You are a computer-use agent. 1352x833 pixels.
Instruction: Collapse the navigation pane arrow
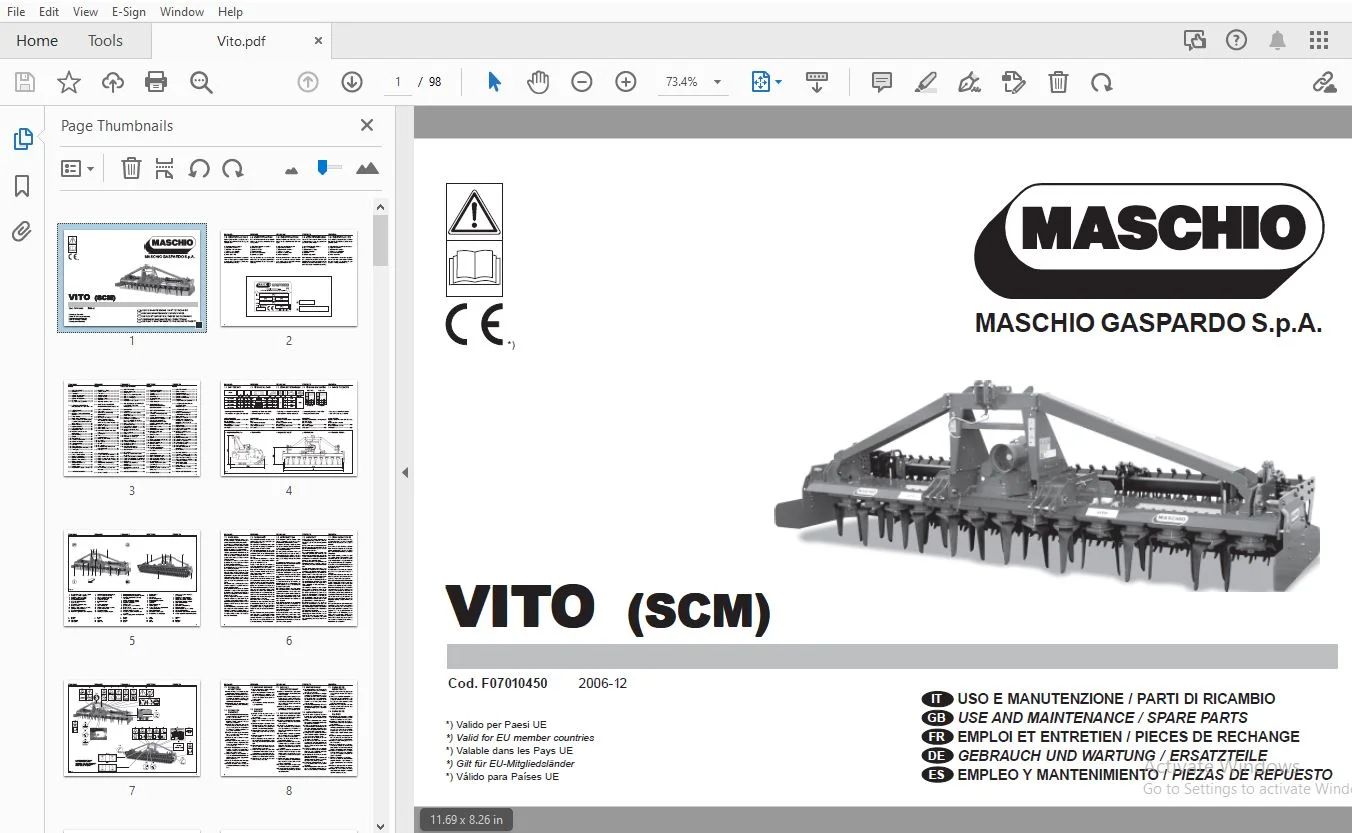click(405, 472)
